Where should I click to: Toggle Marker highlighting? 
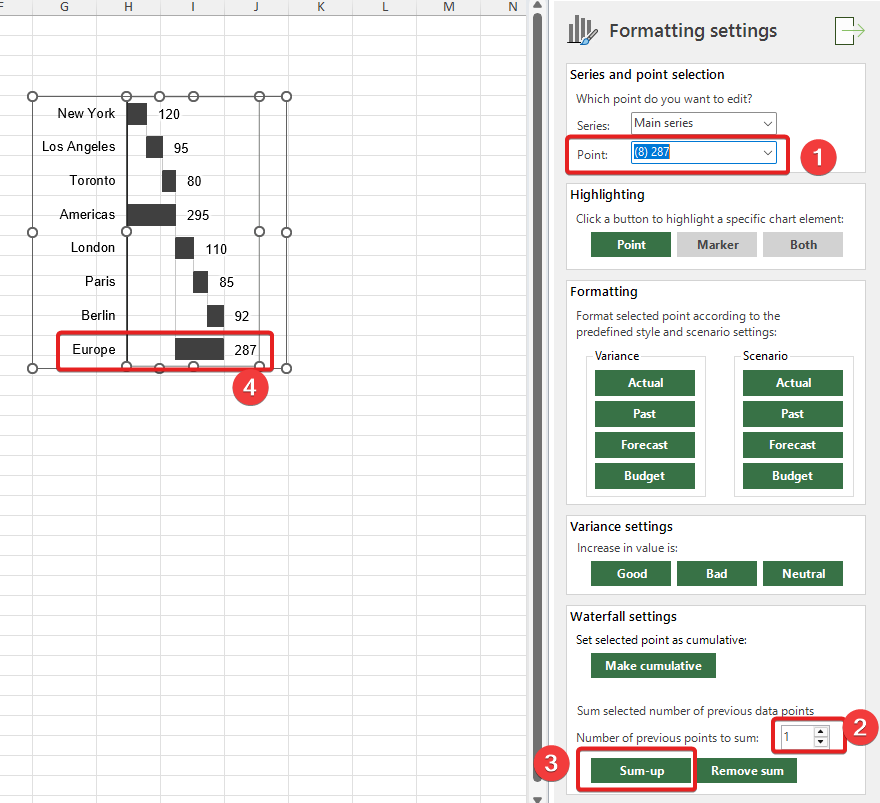point(717,245)
